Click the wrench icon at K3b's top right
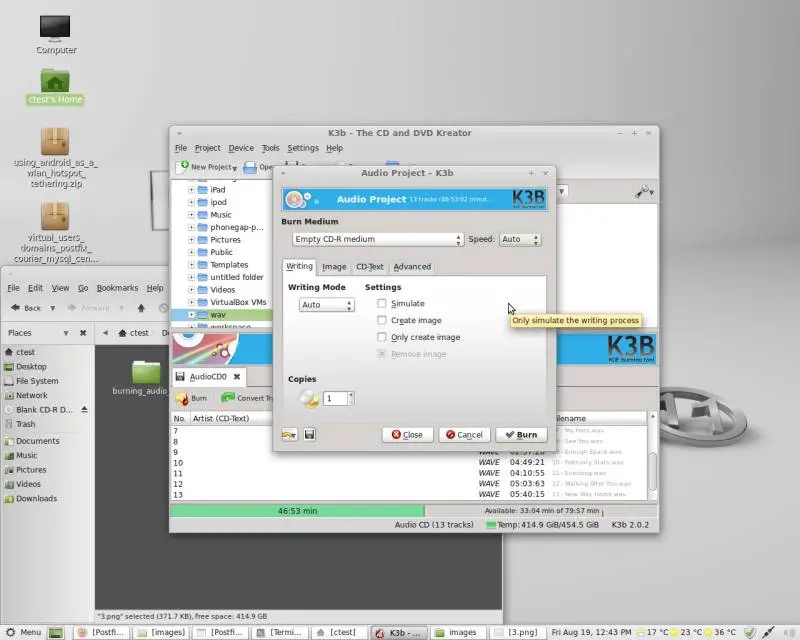The width and height of the screenshot is (800, 640). (x=644, y=191)
